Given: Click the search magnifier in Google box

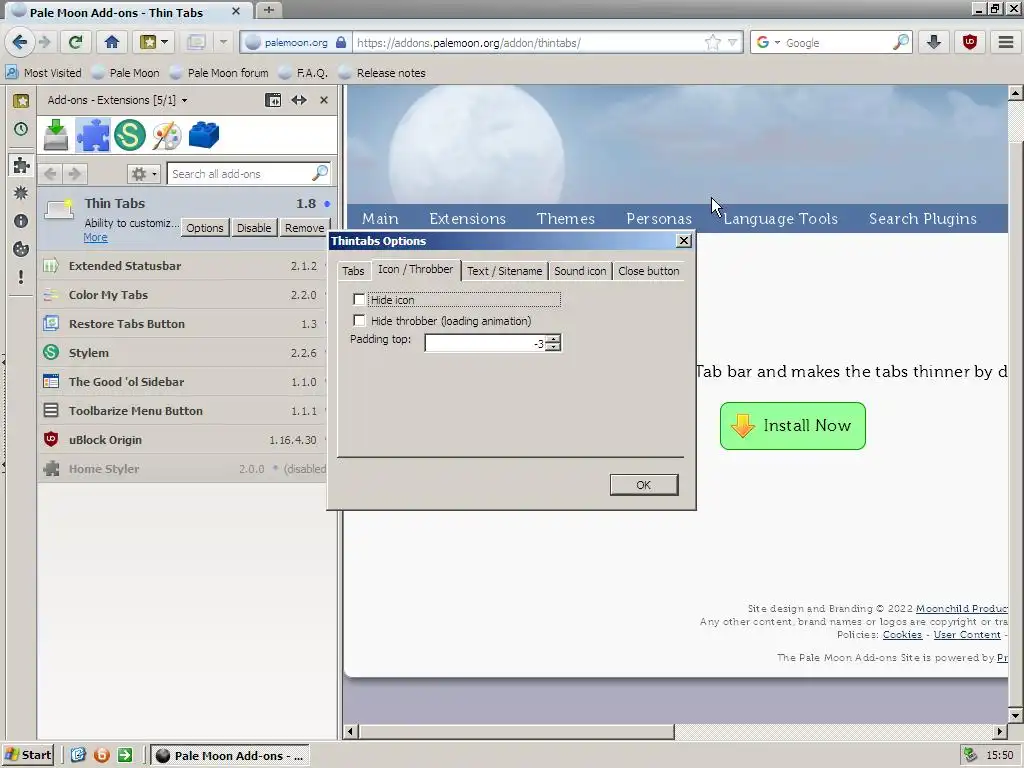Looking at the screenshot, I should [x=901, y=42].
